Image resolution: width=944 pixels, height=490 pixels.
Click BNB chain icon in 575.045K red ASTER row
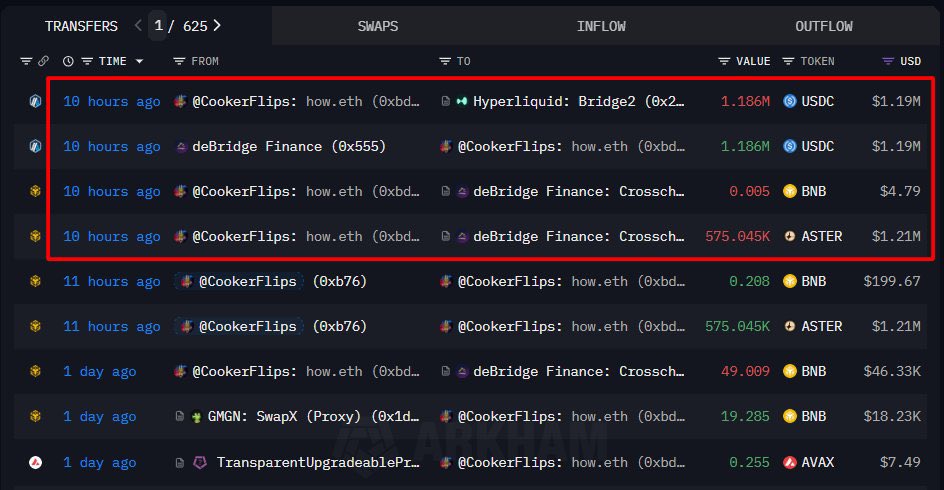(x=36, y=237)
